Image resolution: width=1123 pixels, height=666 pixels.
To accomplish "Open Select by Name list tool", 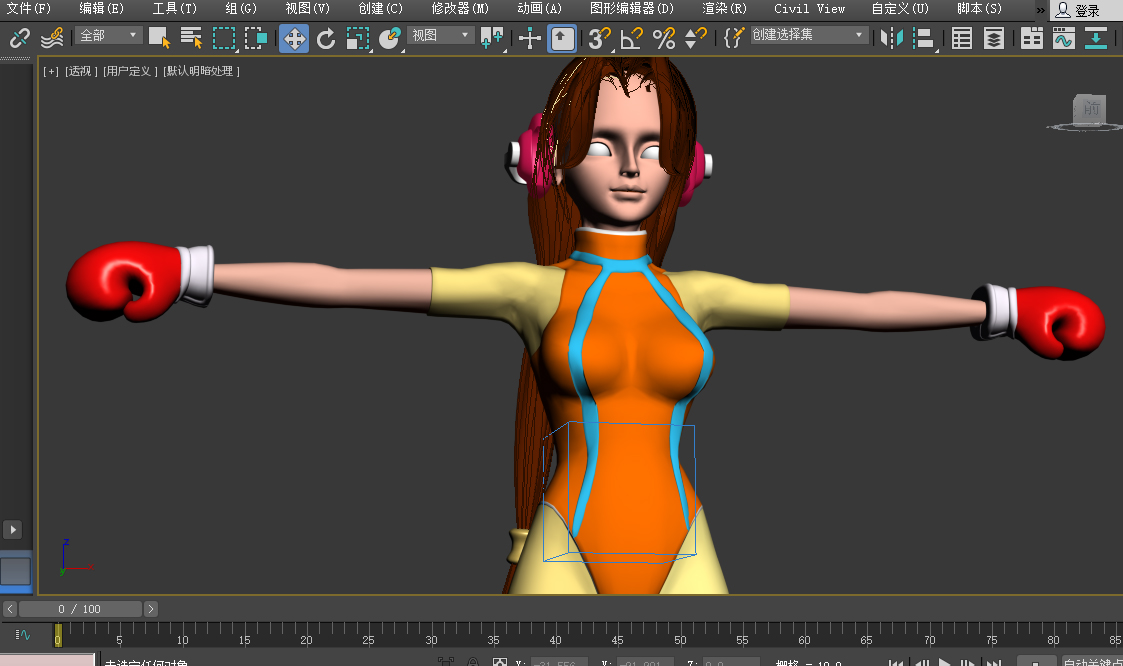I will point(191,39).
